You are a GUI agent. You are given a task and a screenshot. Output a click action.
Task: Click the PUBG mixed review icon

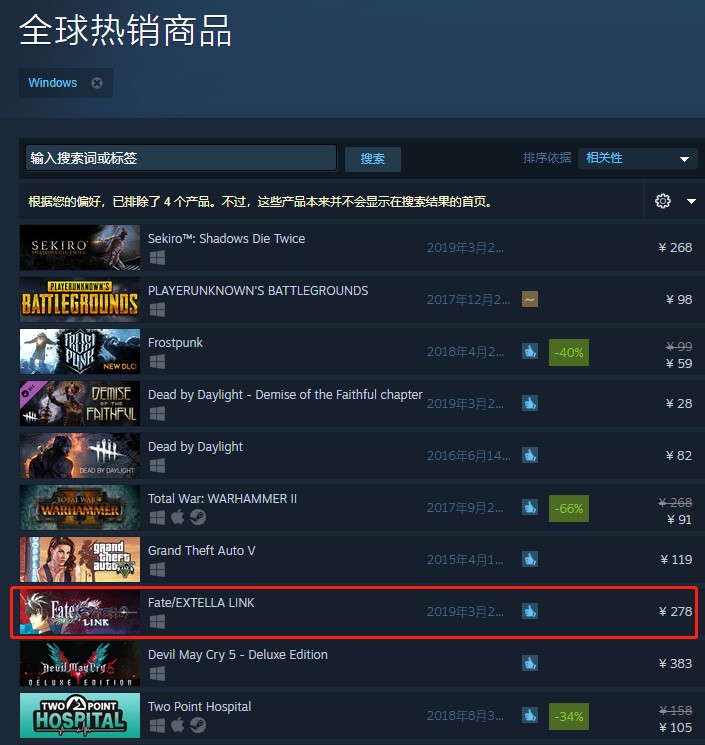530,299
